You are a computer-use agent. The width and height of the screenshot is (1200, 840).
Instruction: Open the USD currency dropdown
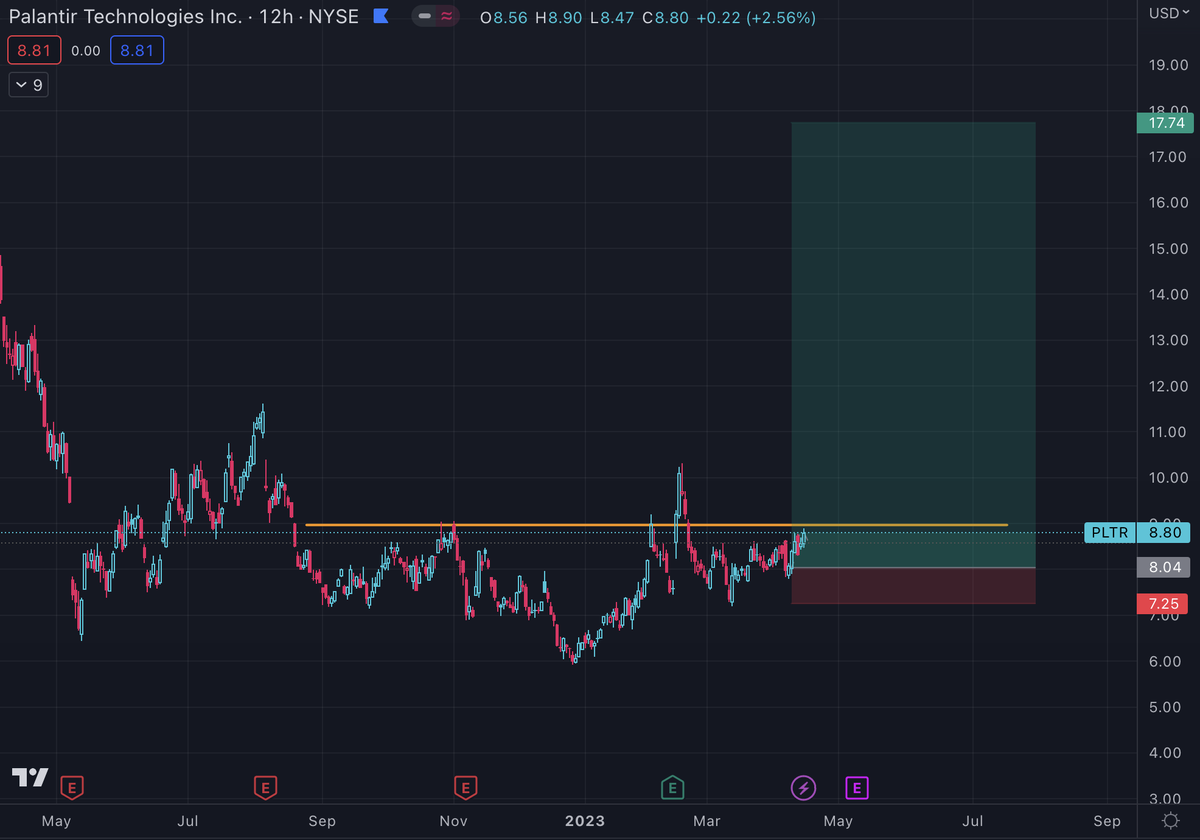coord(1169,13)
